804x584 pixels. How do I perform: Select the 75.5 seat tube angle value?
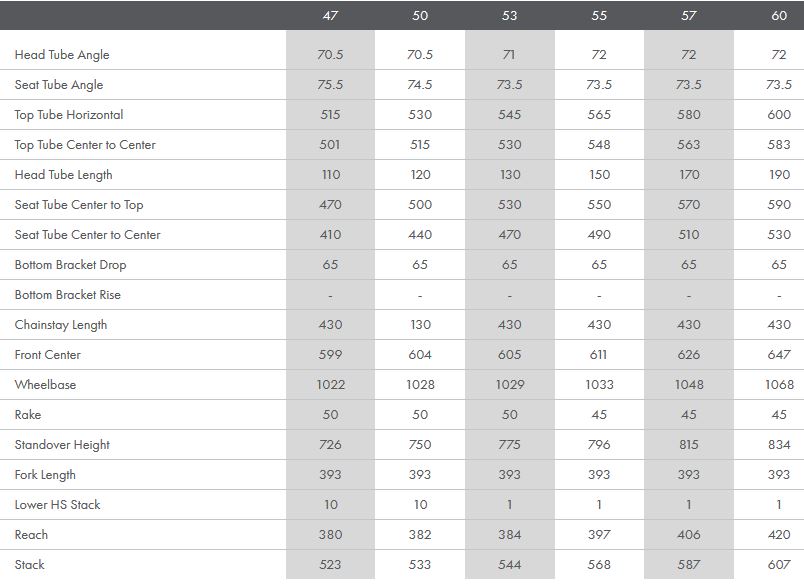click(x=330, y=85)
